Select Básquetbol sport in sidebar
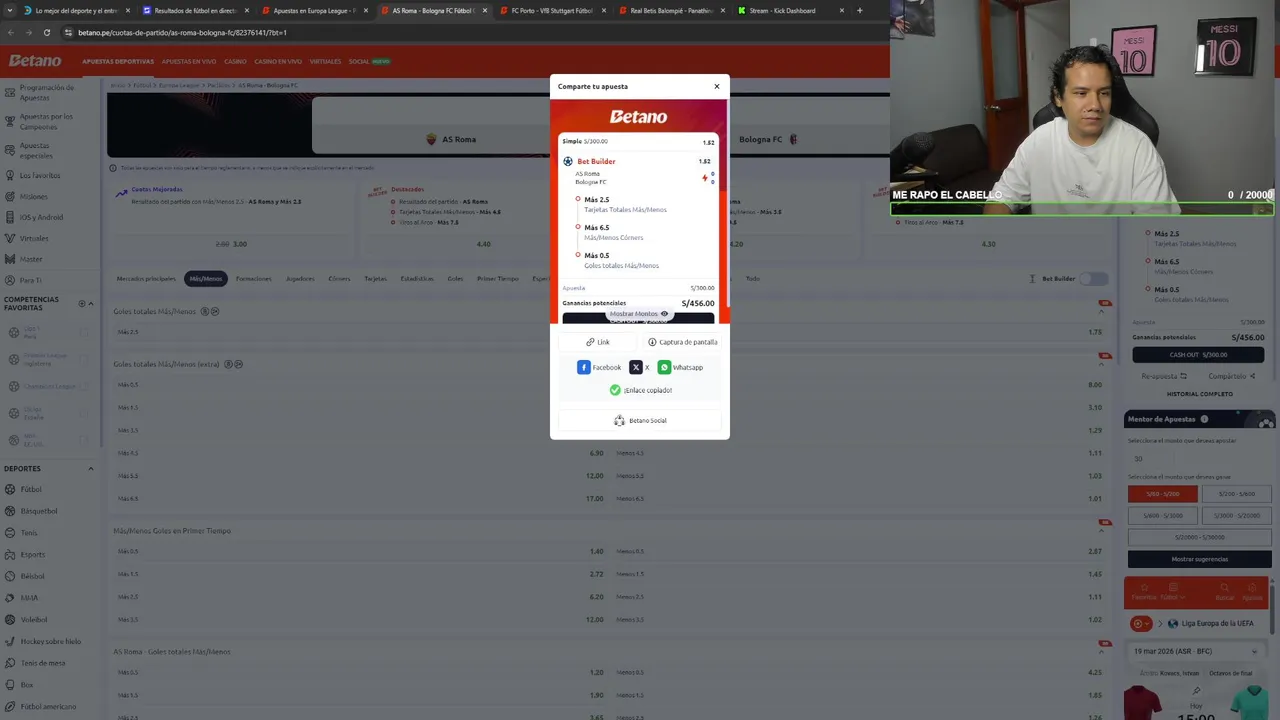Screen dimensions: 1280x720 pos(39,511)
